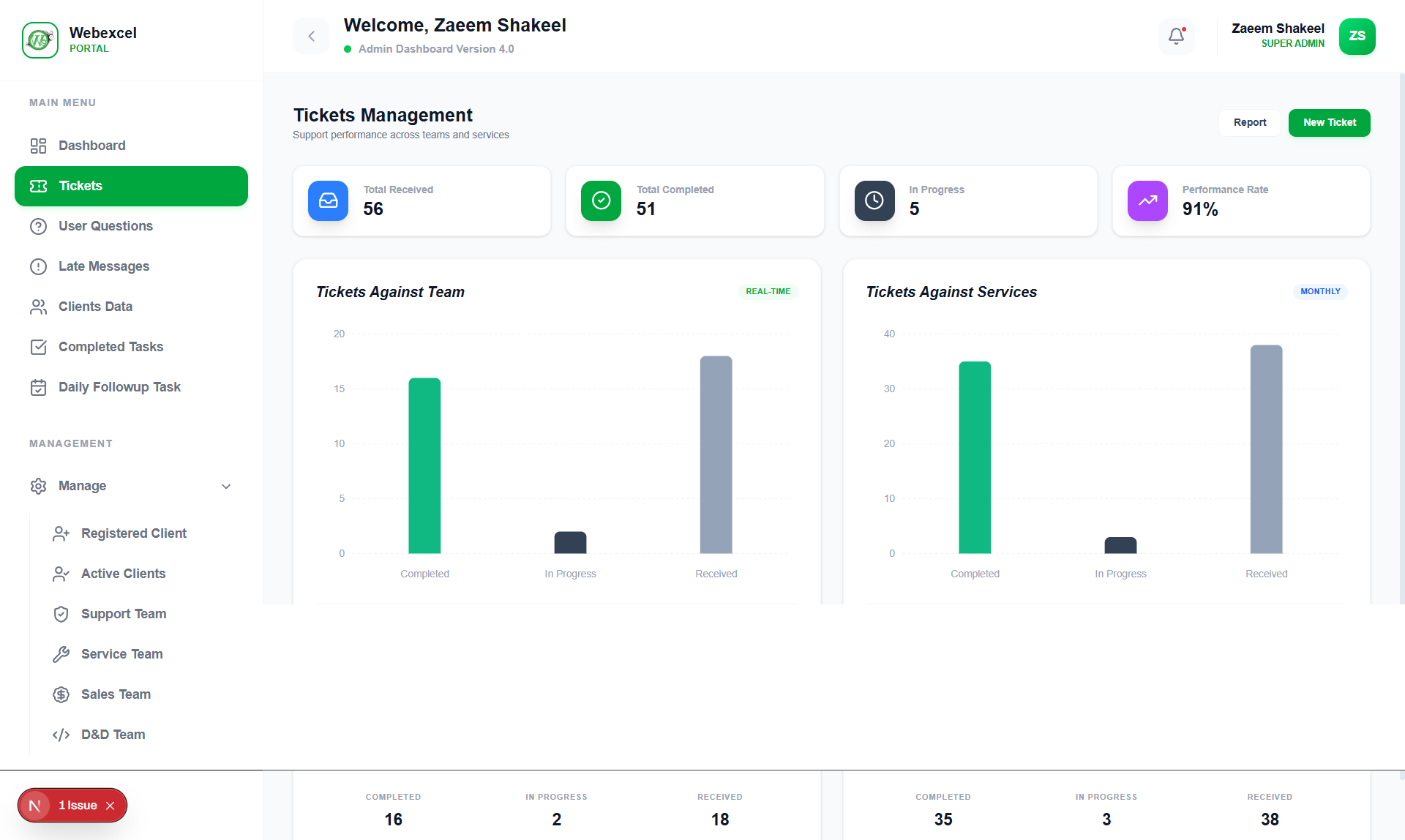This screenshot has height=840, width=1405.
Task: Go to Daily Followup Task
Action: [119, 387]
